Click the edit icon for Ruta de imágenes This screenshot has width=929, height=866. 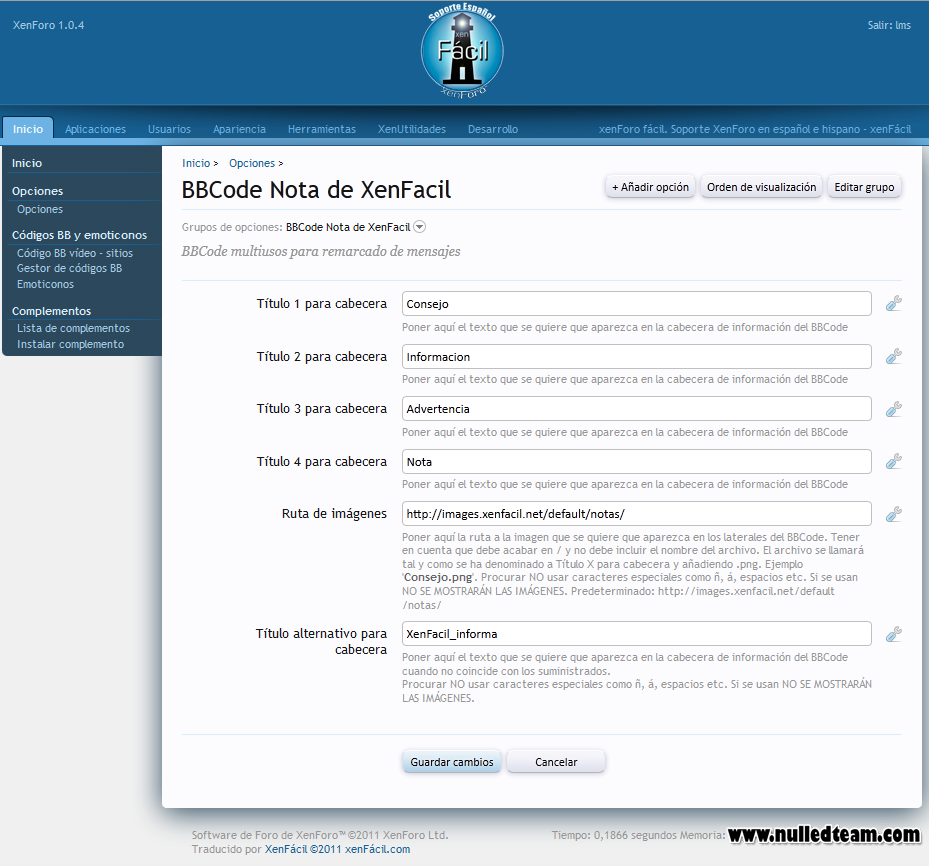(x=893, y=514)
